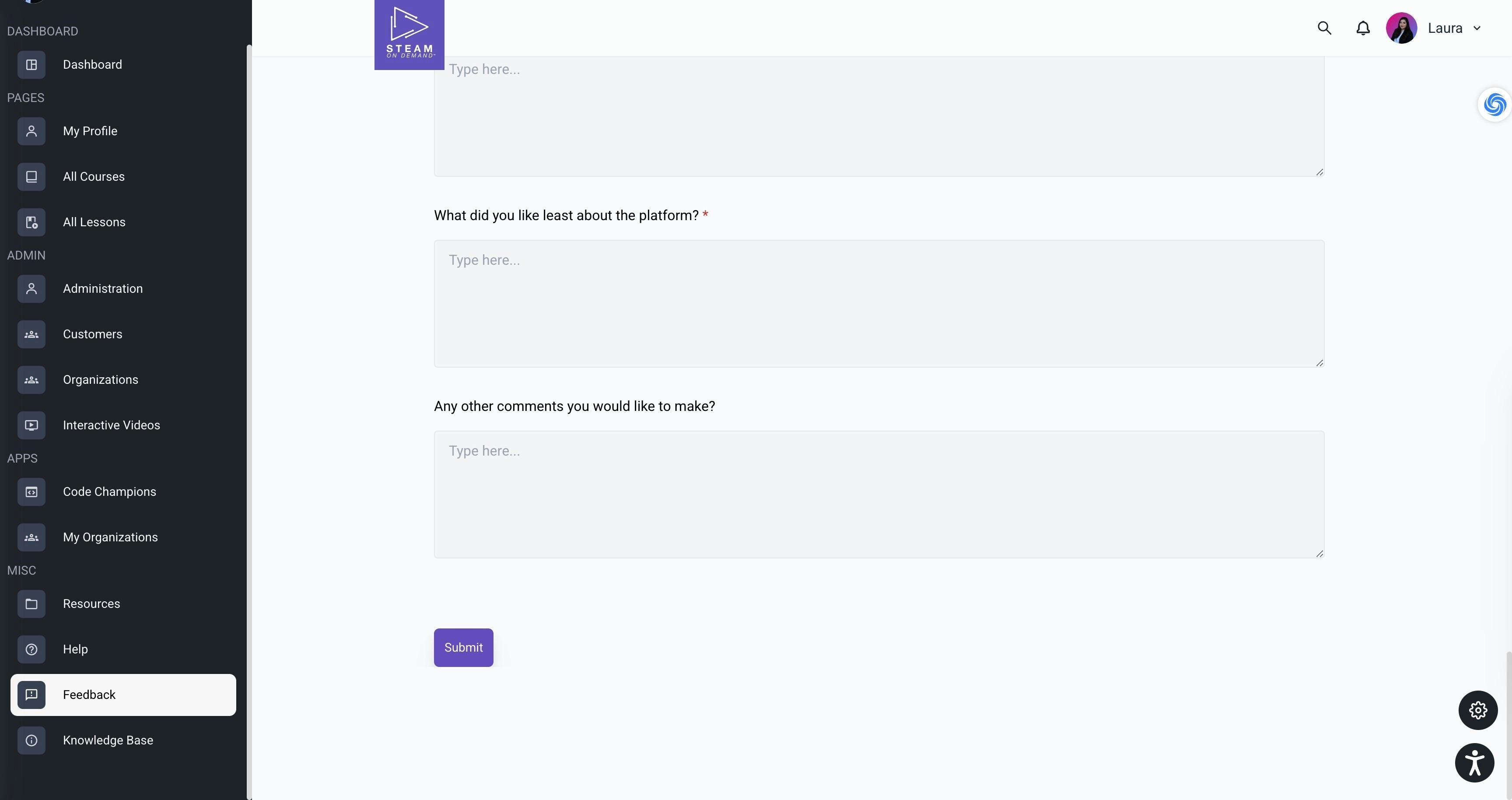The image size is (1512, 800).
Task: Click the STEAM On Demand logo
Action: (409, 34)
